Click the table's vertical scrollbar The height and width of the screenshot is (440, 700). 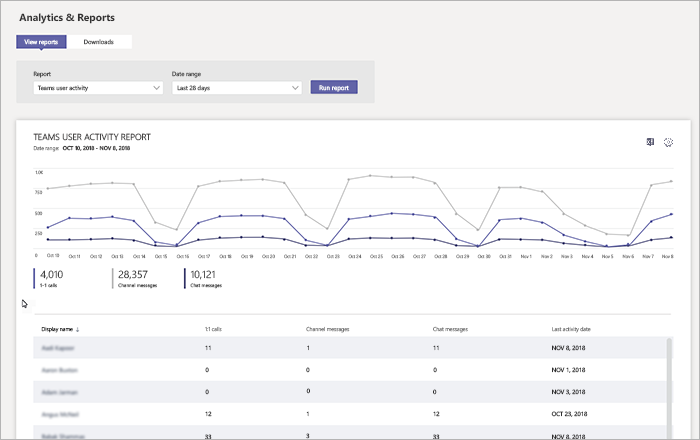coord(669,385)
